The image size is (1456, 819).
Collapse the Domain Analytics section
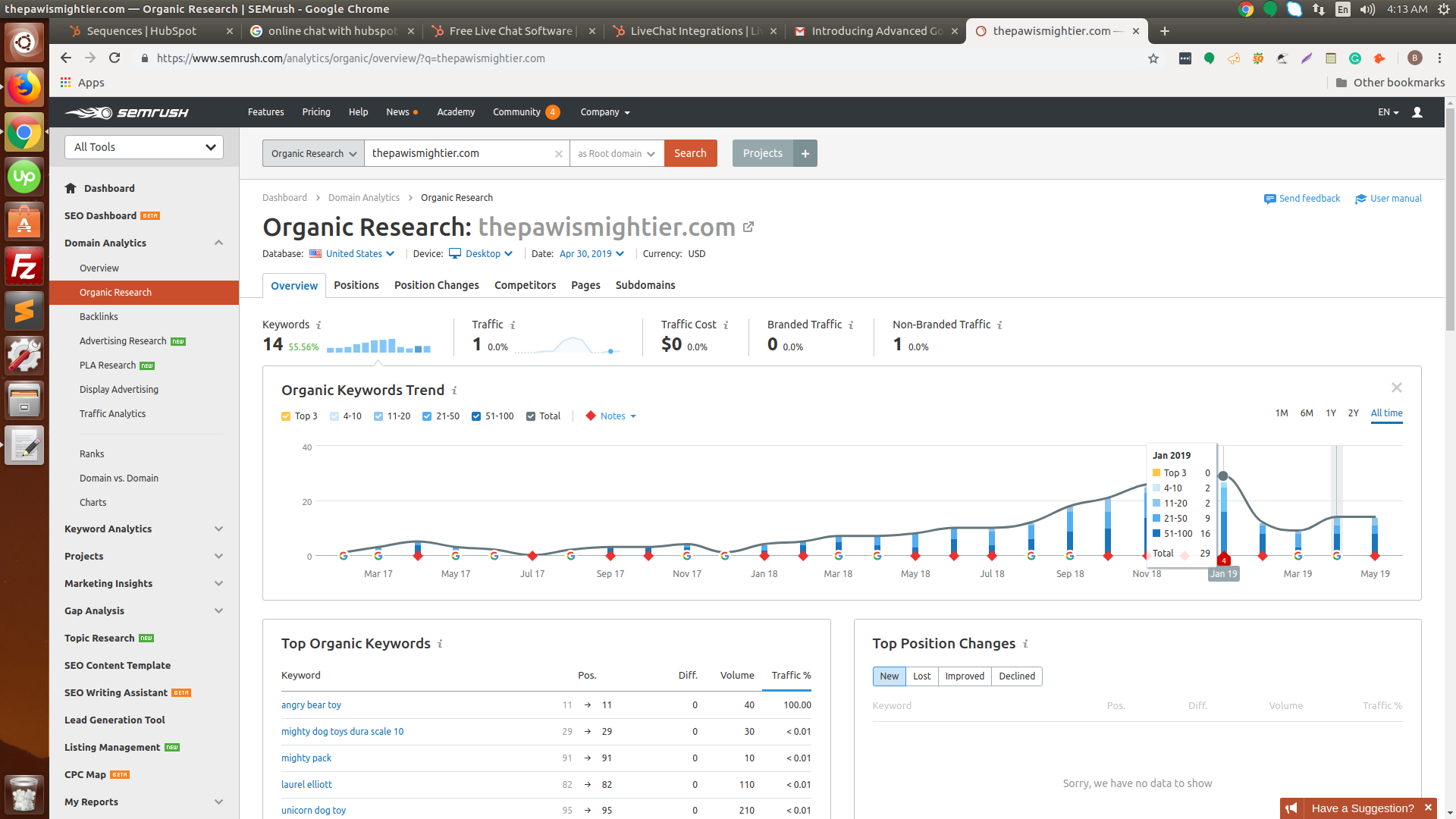pyautogui.click(x=218, y=243)
